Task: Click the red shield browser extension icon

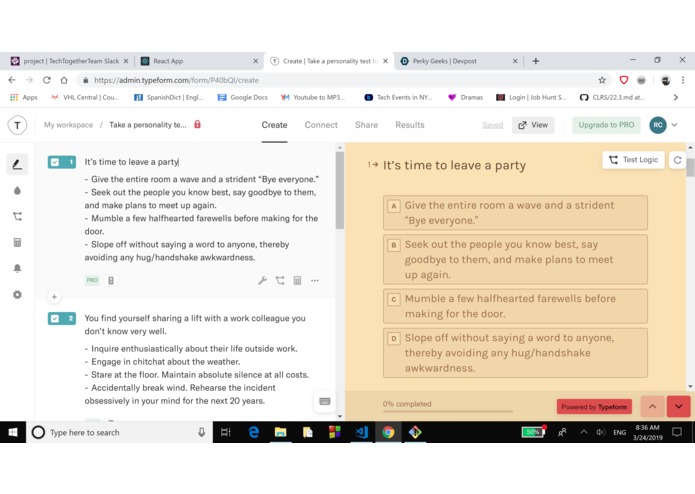Action: 624,80
